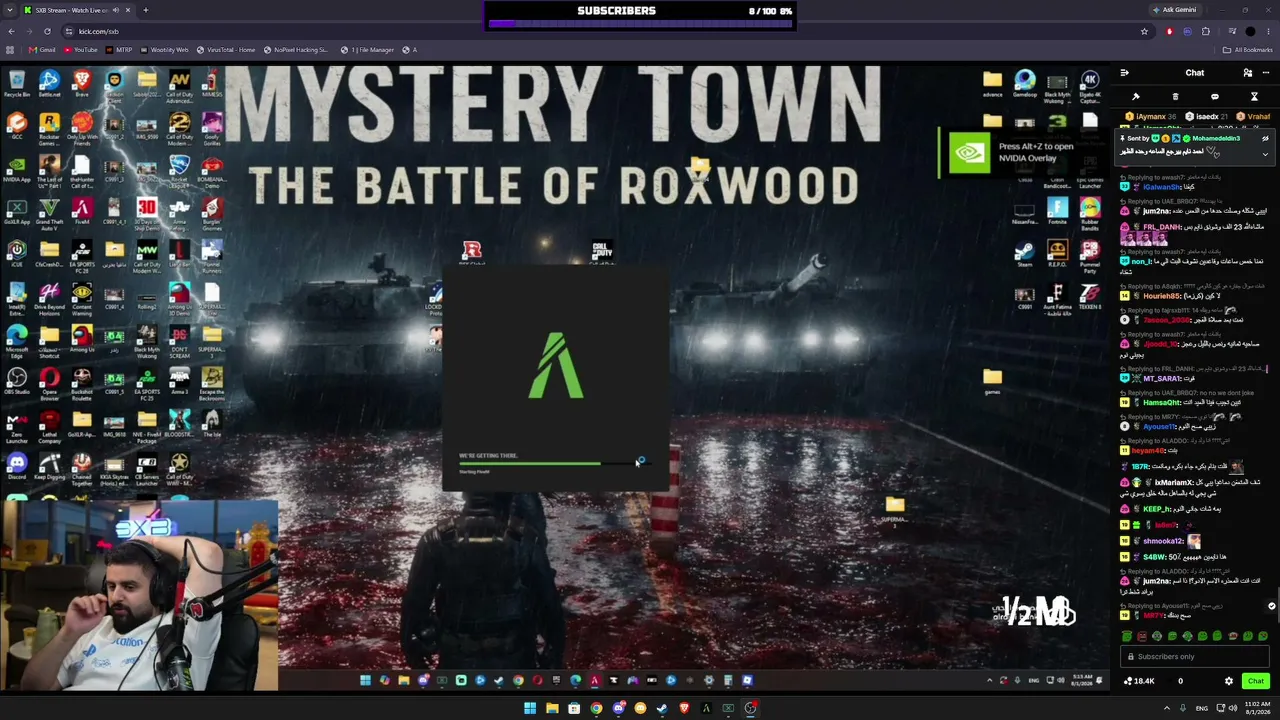Select the SXB Stream browser tab
Screen dimensions: 1280x720
coord(78,10)
